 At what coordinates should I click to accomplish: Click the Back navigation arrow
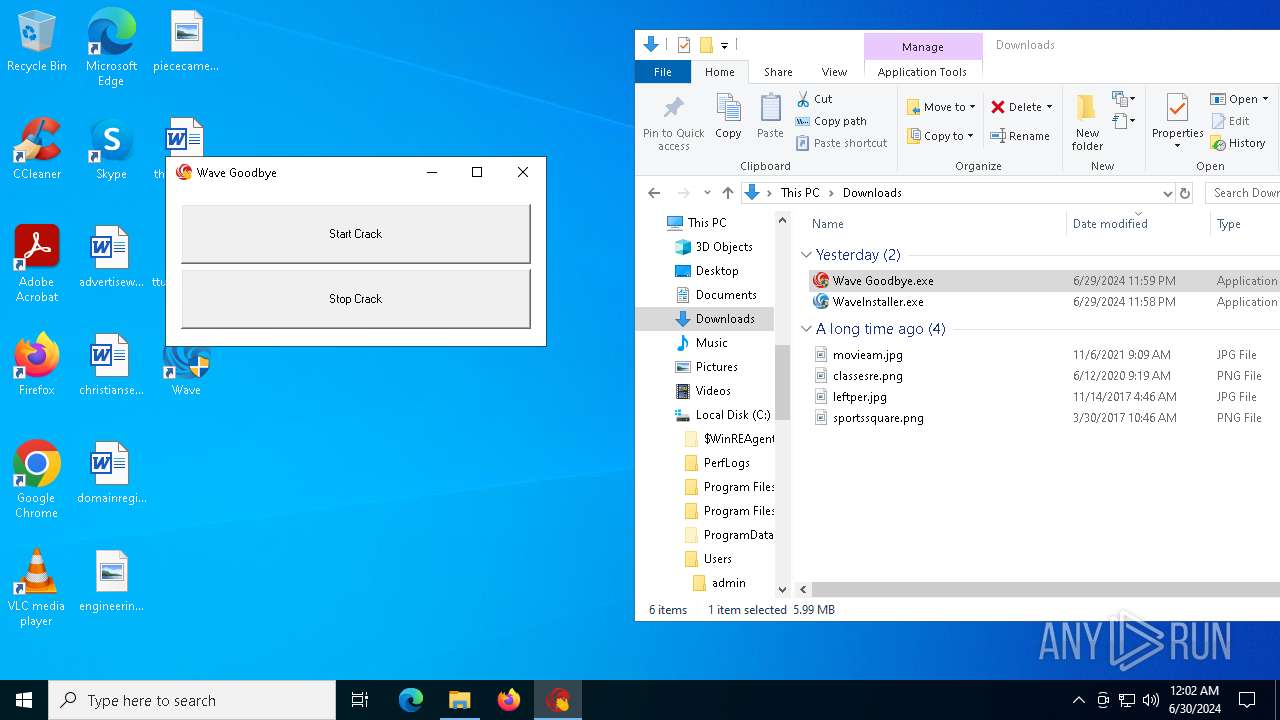point(654,193)
